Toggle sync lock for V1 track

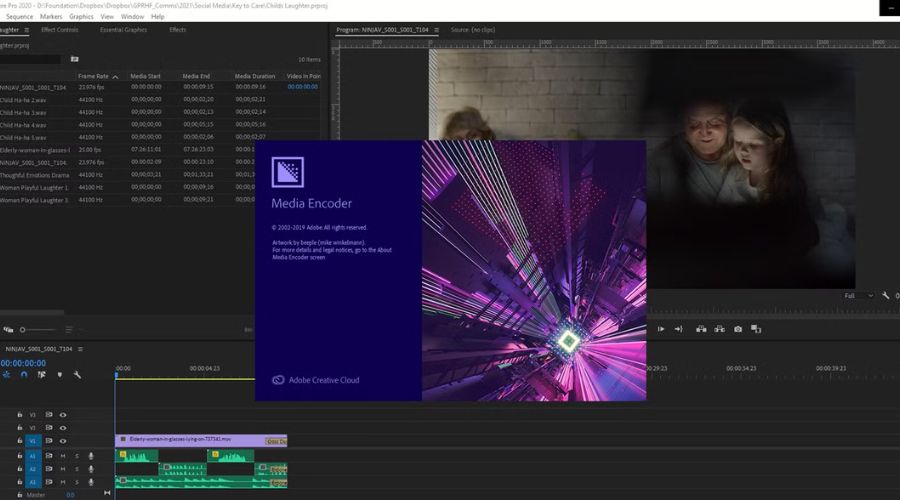(x=49, y=441)
